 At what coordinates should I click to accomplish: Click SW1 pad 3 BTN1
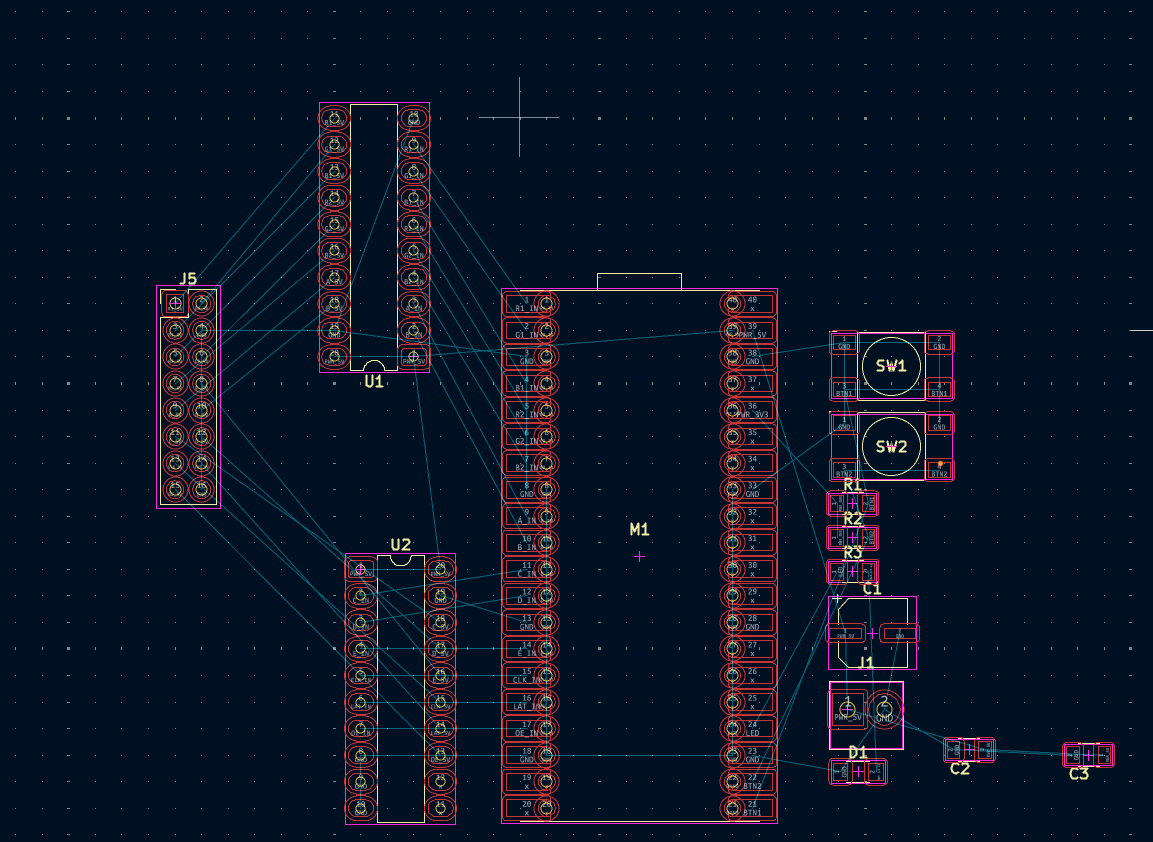coord(844,390)
